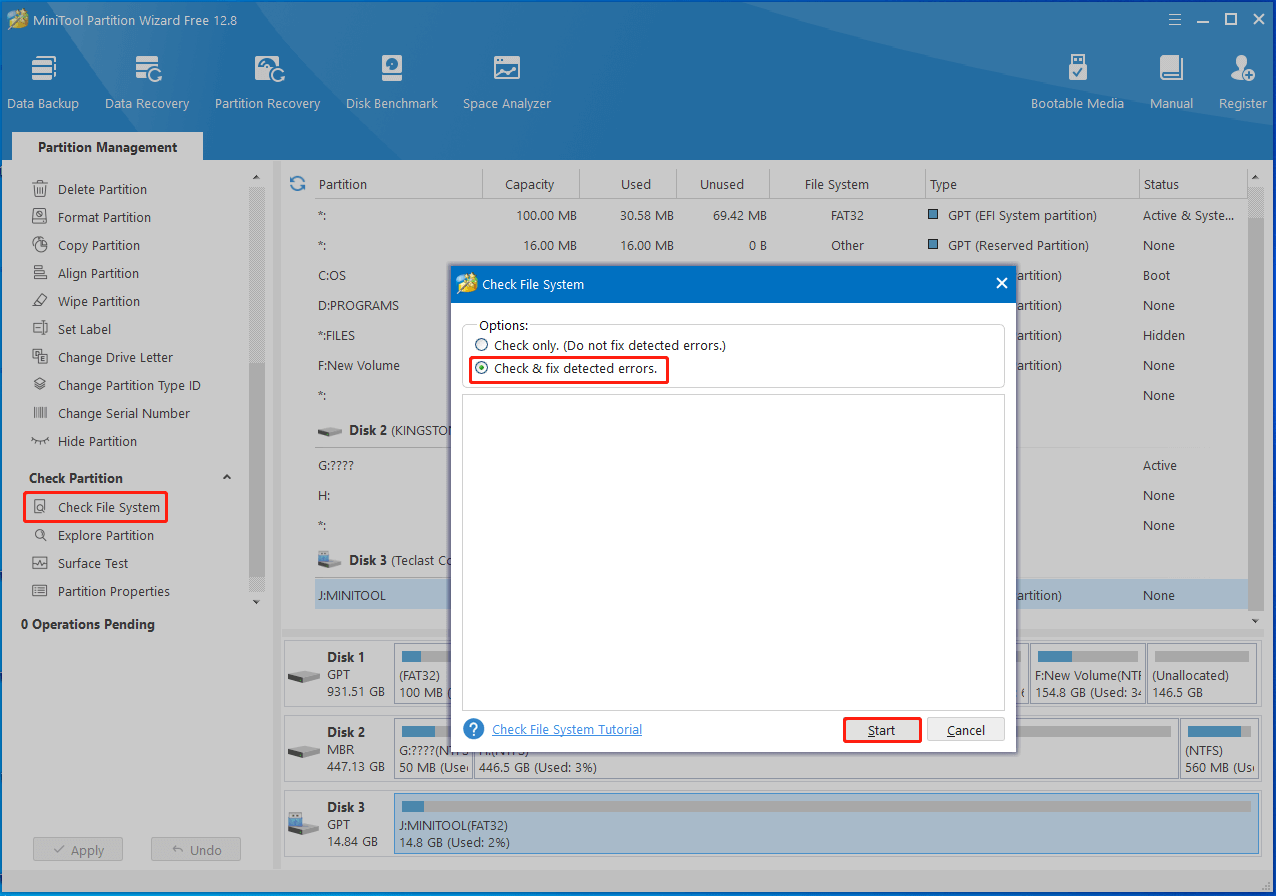Click sidebar scroll-down arrow

click(x=256, y=602)
